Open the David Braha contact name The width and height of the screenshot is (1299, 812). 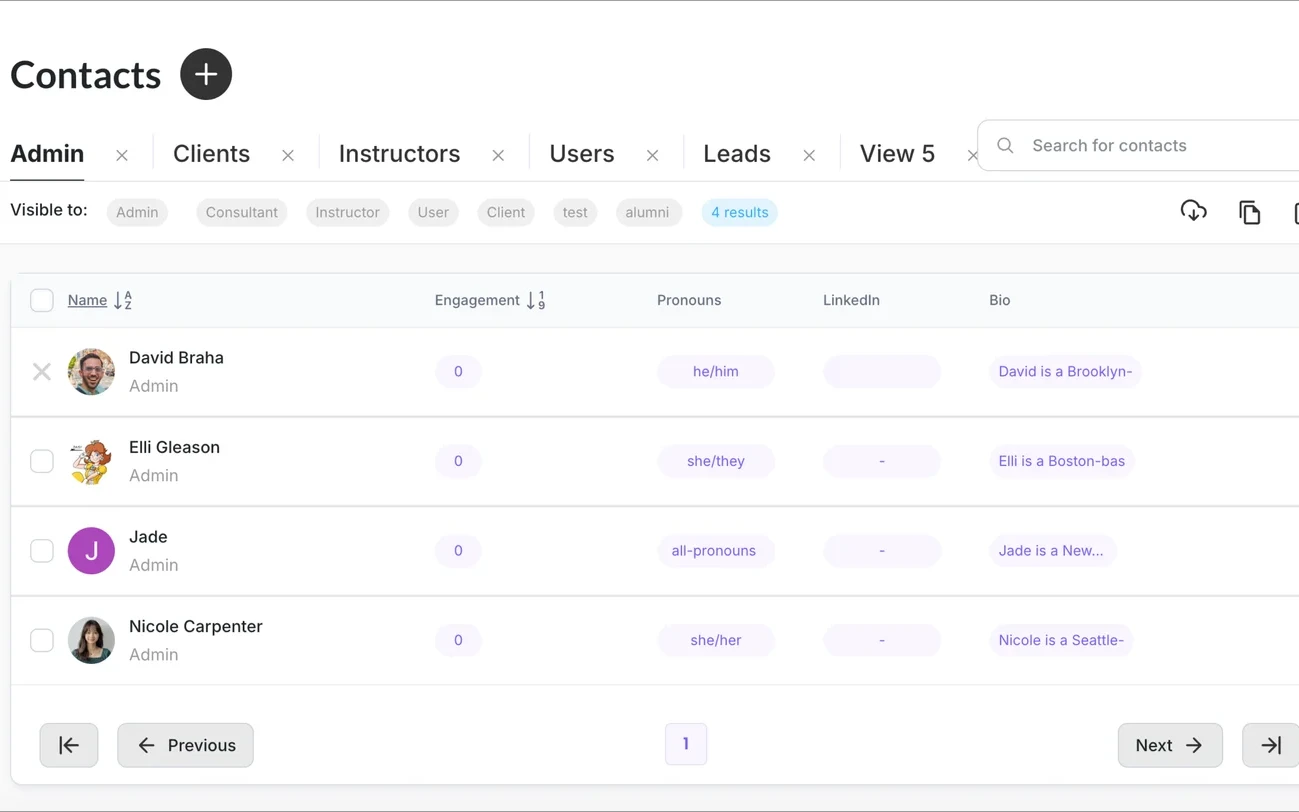tap(176, 358)
